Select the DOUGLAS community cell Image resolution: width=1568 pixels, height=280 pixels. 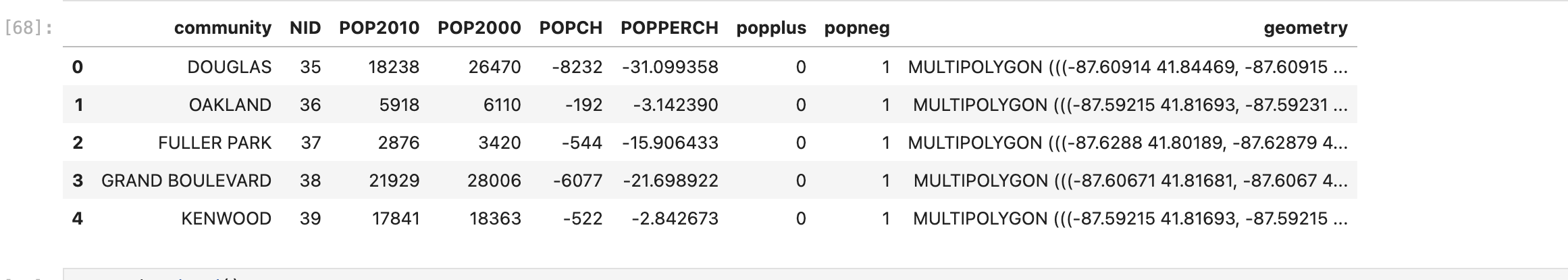[x=230, y=67]
